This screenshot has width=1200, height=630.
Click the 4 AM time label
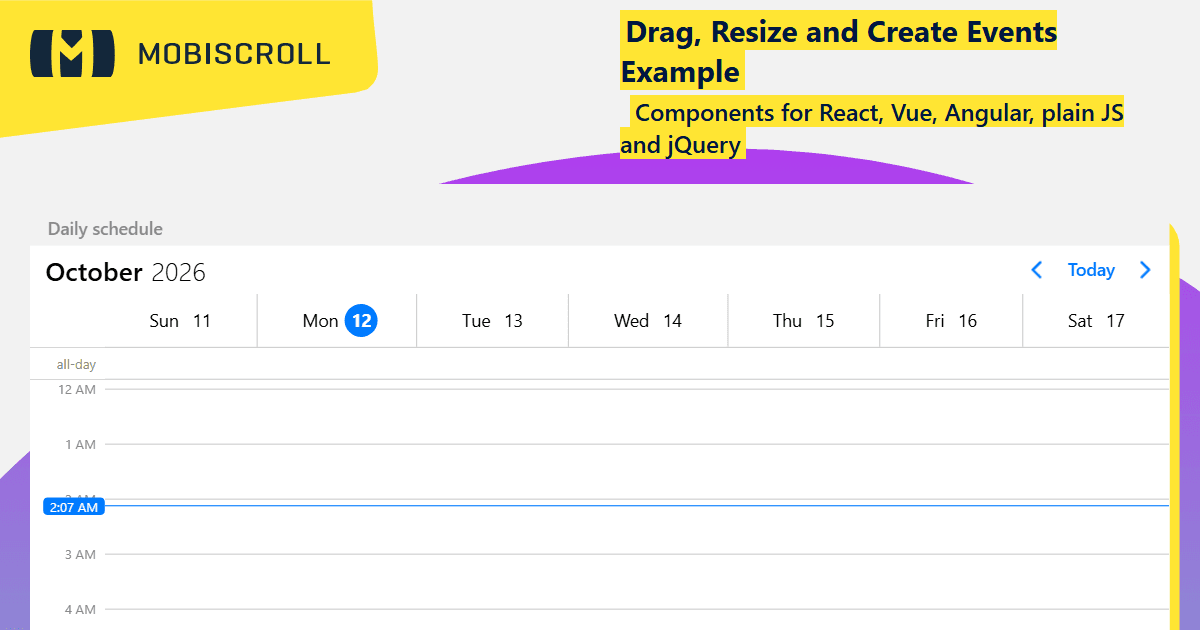click(80, 609)
